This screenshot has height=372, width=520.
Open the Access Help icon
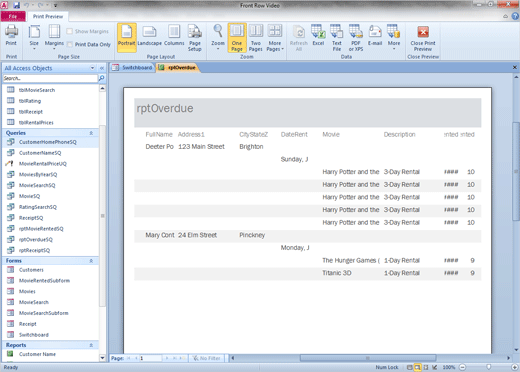(x=515, y=16)
